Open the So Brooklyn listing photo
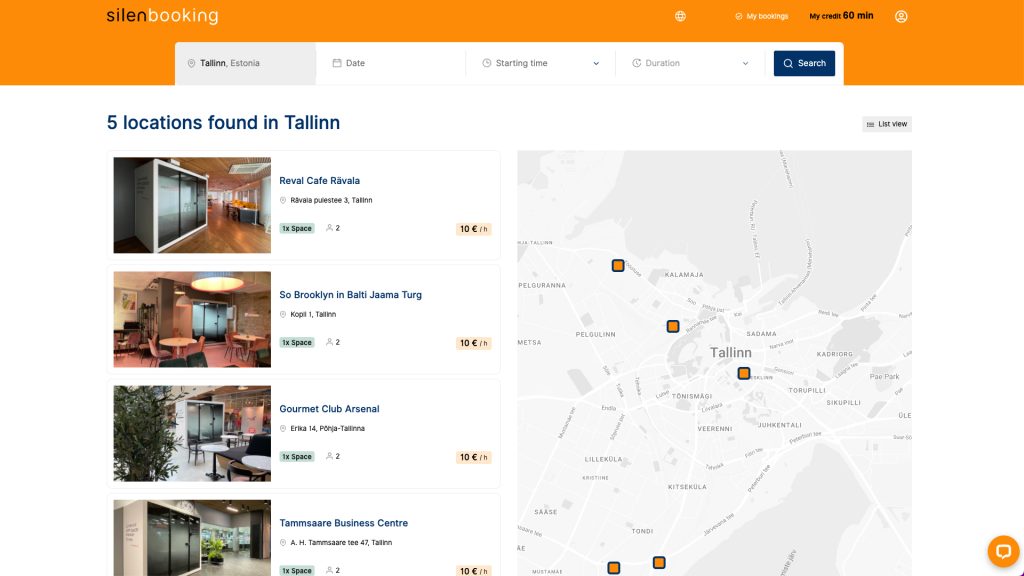The image size is (1024, 576). [x=192, y=319]
